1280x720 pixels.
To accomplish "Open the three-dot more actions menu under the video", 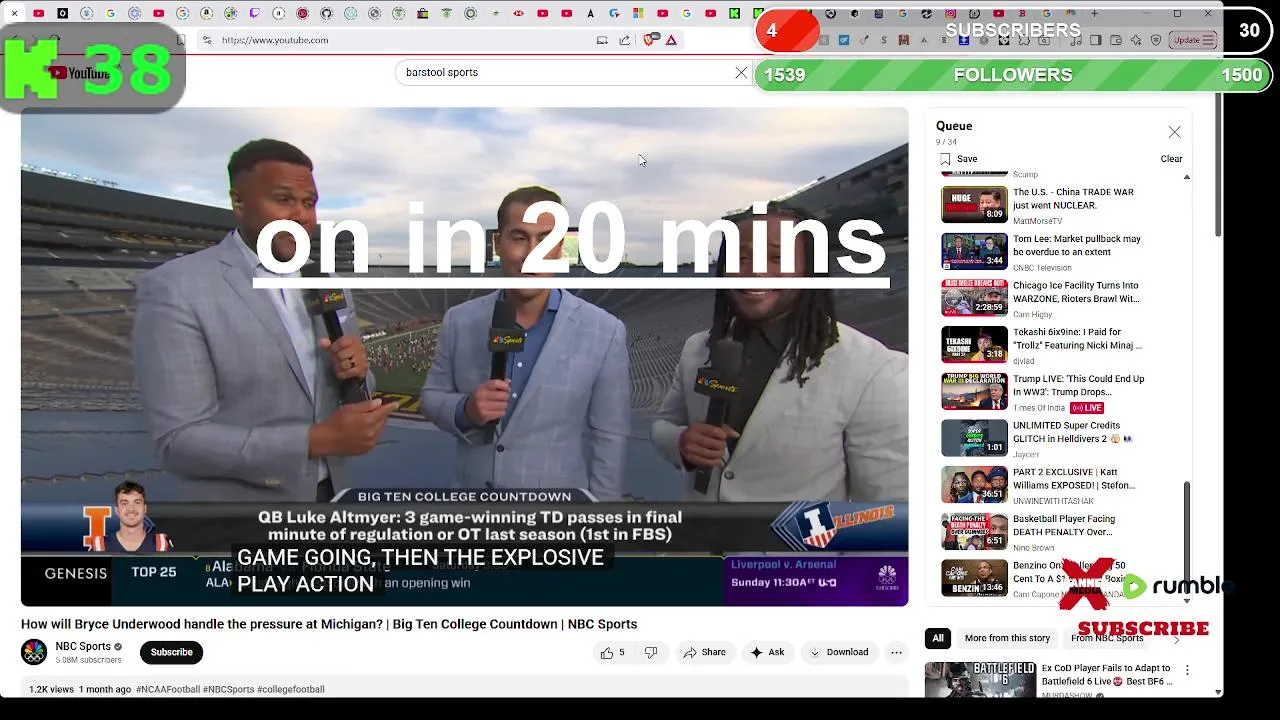I will pyautogui.click(x=896, y=653).
